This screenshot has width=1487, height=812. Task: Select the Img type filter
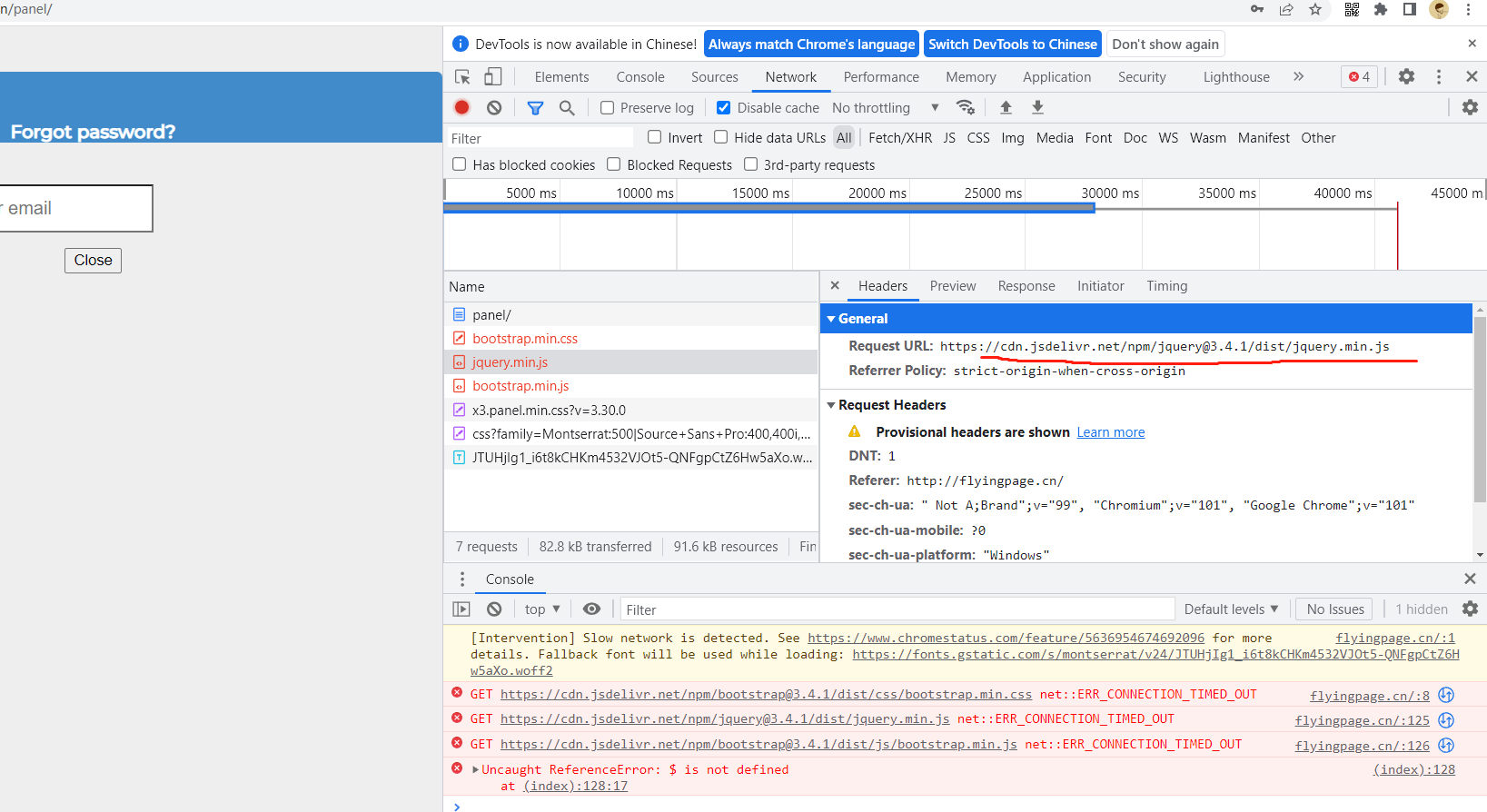pos(1012,138)
